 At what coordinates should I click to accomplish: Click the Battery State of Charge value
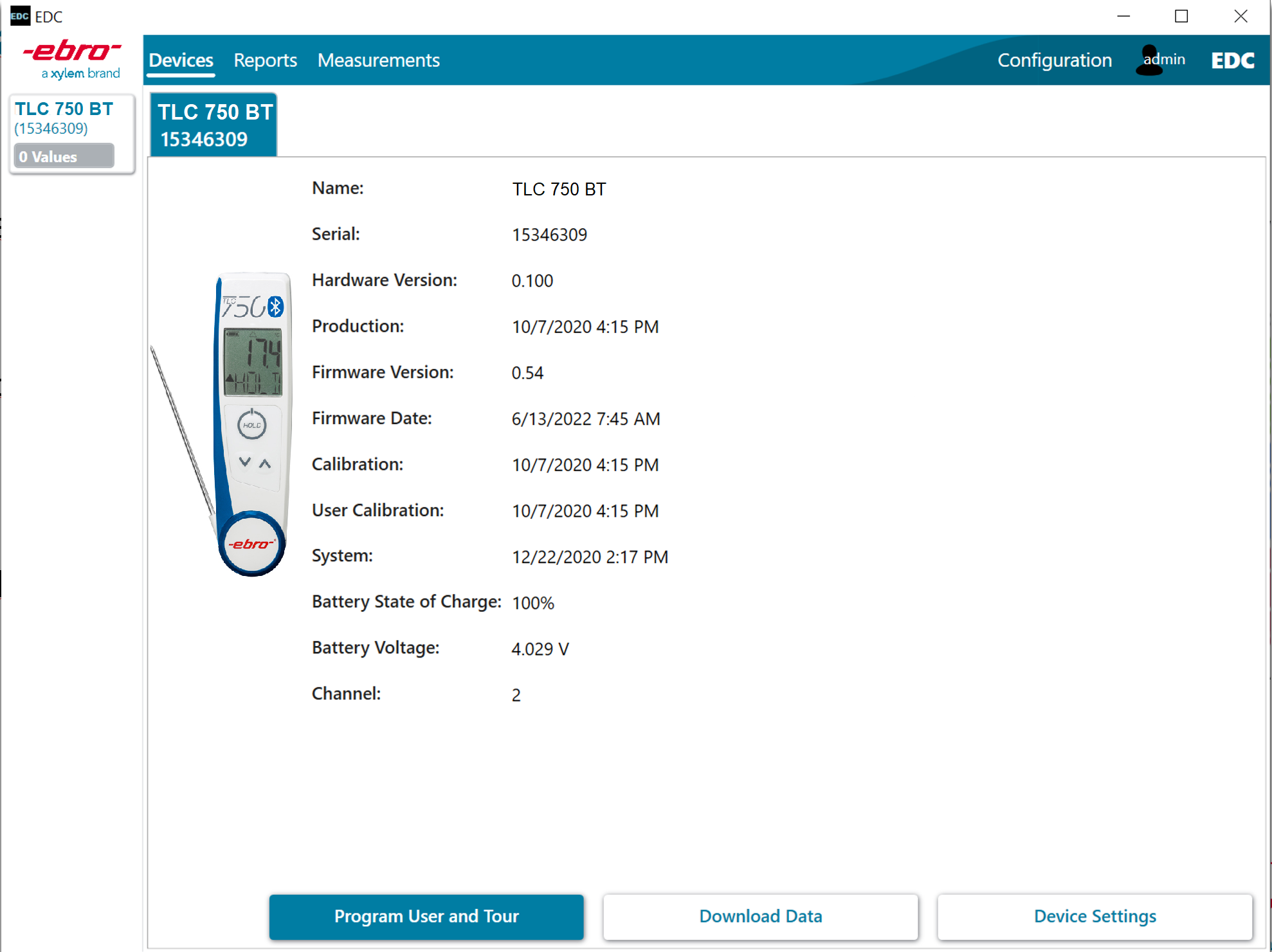click(x=535, y=602)
